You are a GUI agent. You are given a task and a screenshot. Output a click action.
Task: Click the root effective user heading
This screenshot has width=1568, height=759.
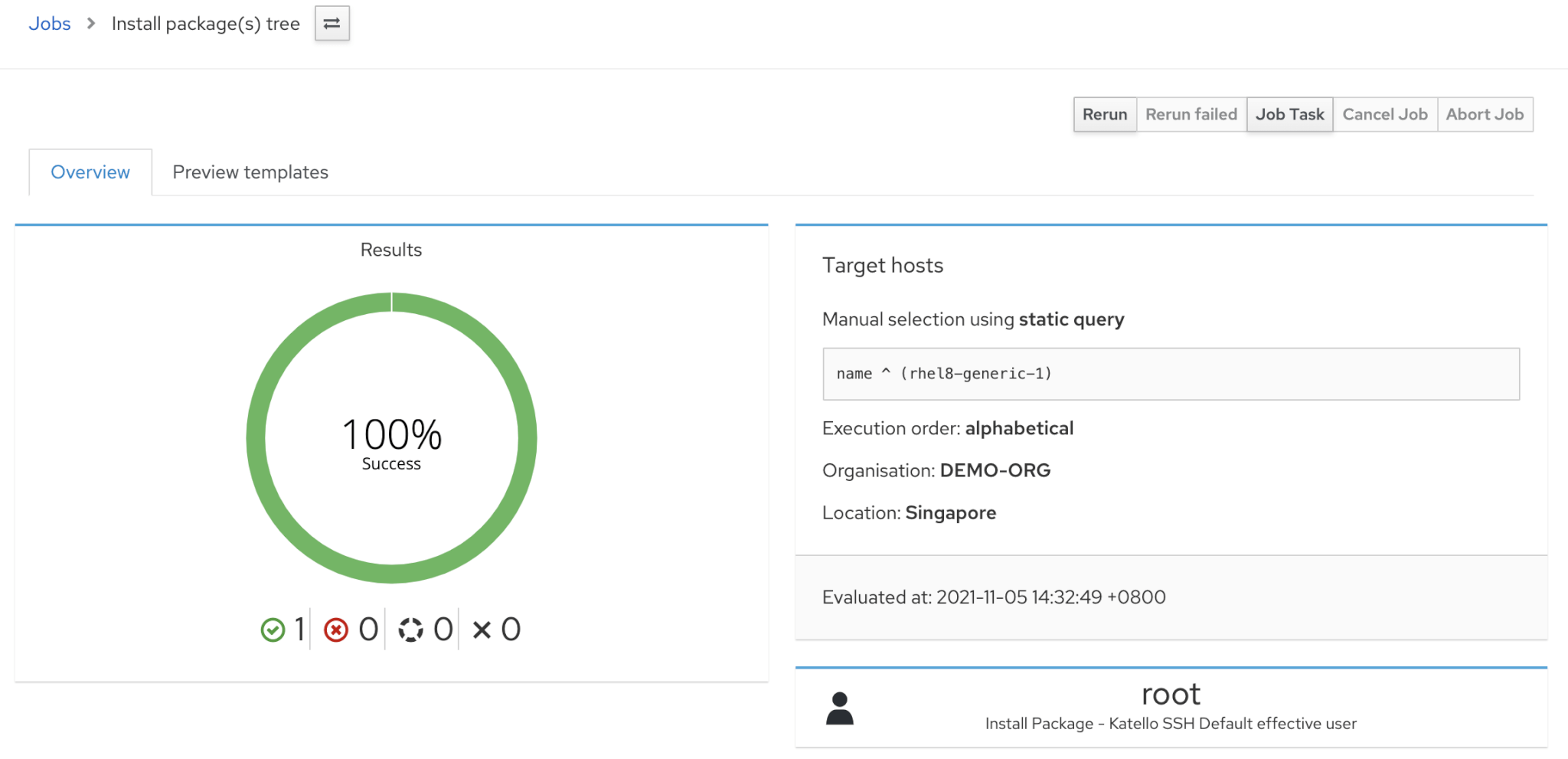(1171, 695)
